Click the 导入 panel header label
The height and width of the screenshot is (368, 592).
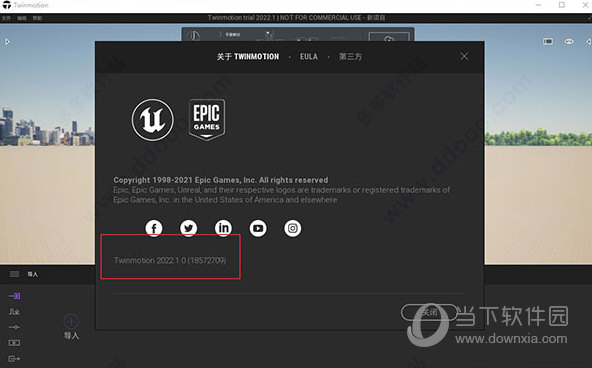[33, 274]
